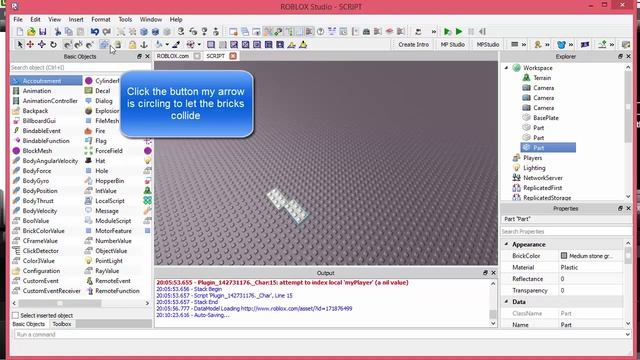Switch to the ROBLOX.com tab
Viewport: 640px width, 360px height.
pos(173,56)
